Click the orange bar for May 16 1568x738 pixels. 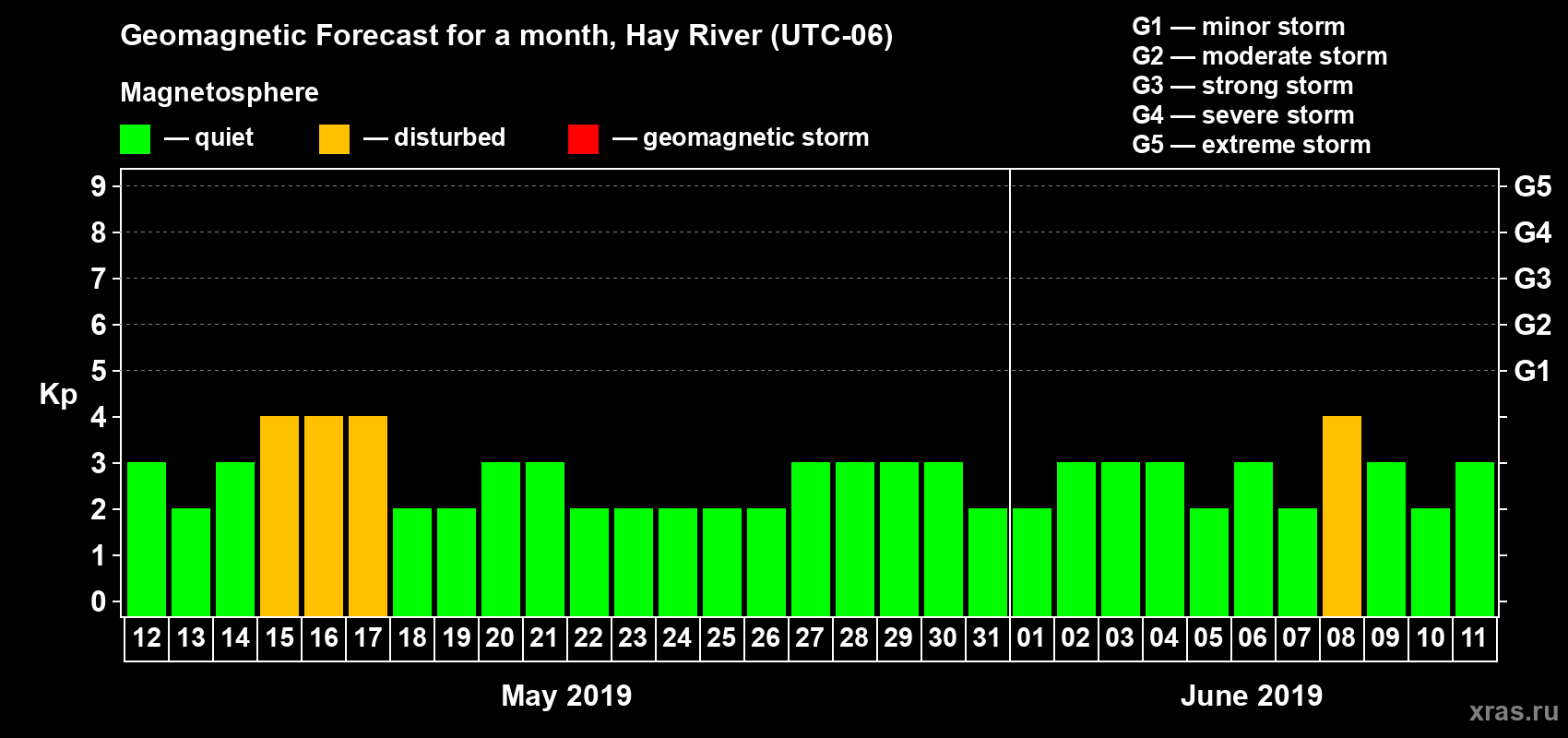324,516
